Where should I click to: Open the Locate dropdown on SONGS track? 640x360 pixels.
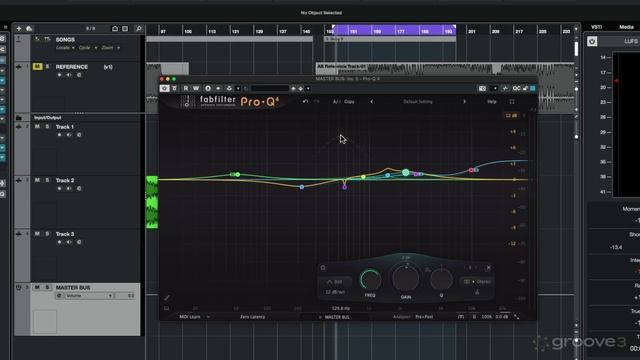pos(65,48)
